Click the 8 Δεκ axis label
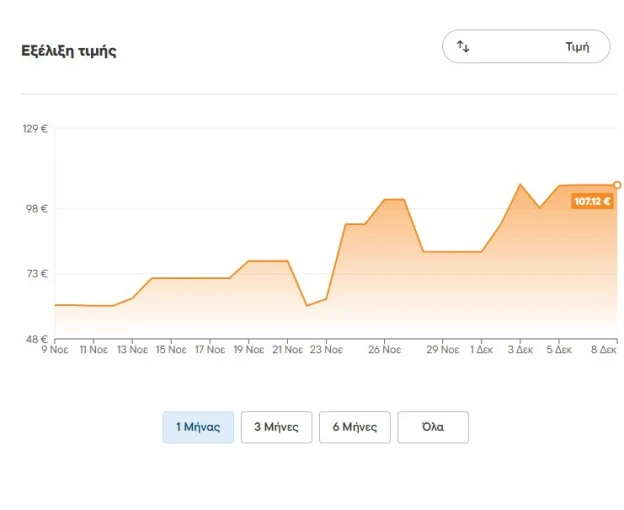The width and height of the screenshot is (624, 510). [604, 350]
